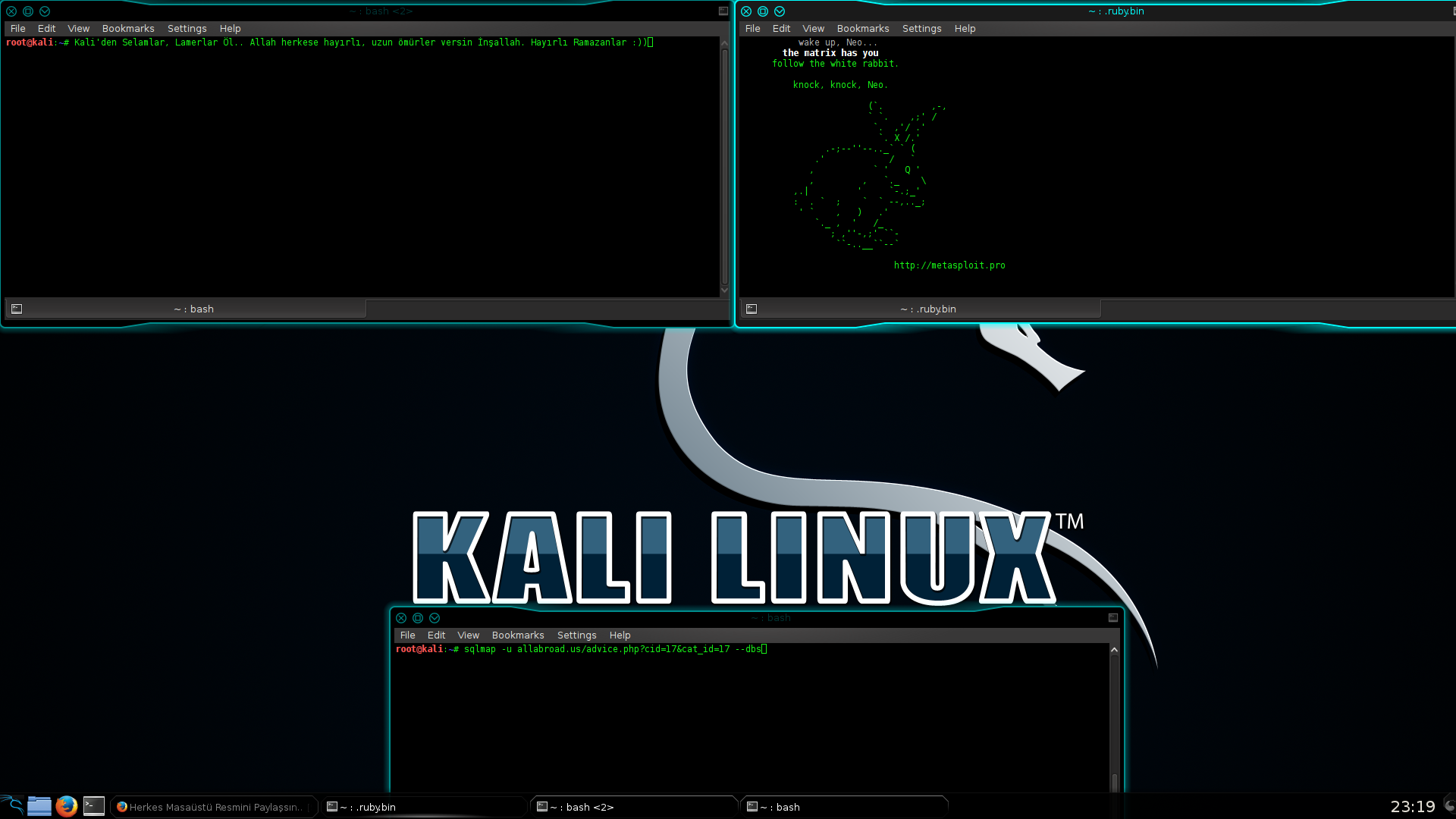1456x819 pixels.
Task: Open Settings menu in the .ruby.bin window
Action: click(x=922, y=29)
